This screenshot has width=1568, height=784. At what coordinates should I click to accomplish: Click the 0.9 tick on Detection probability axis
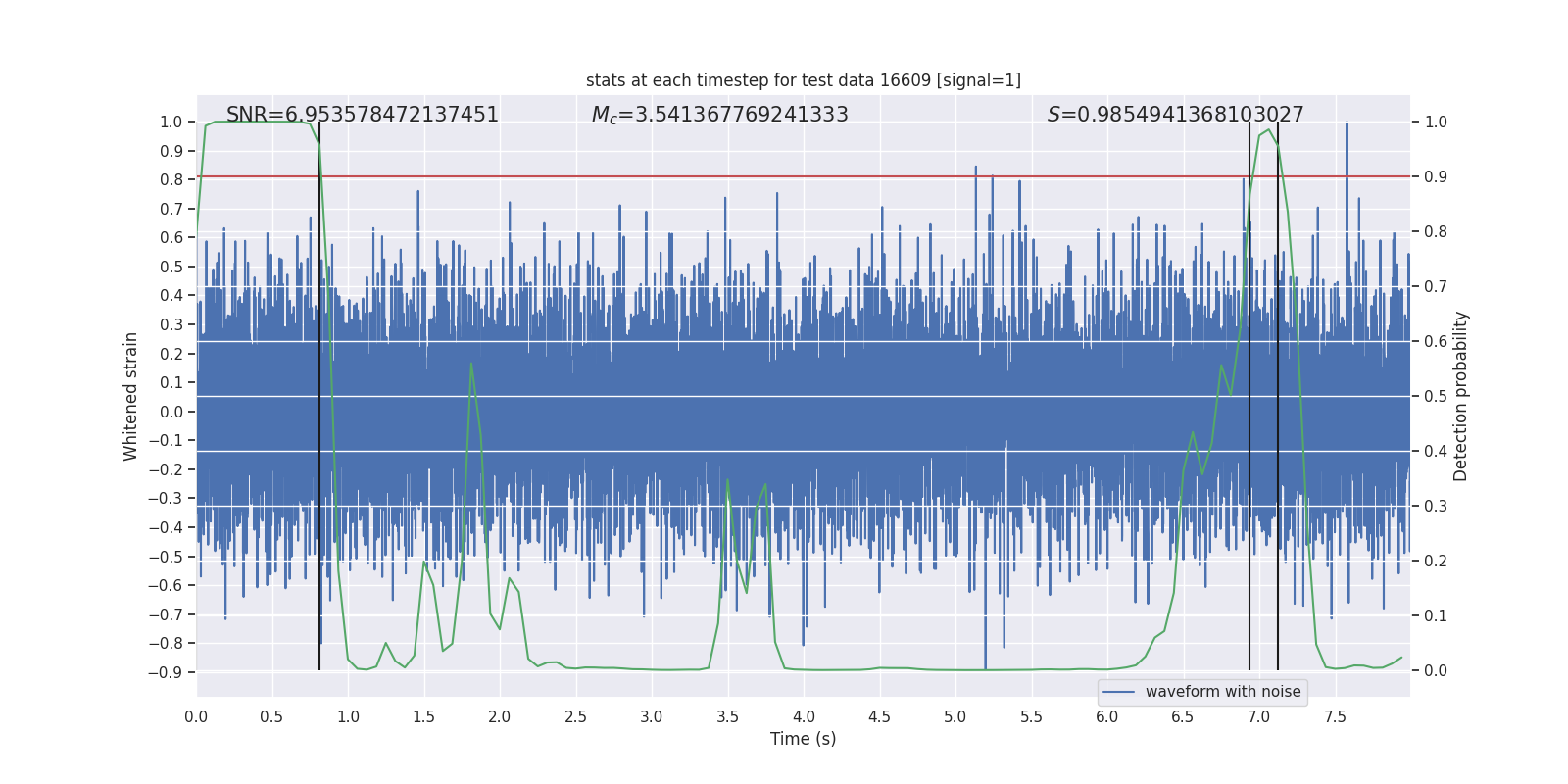pos(1436,177)
